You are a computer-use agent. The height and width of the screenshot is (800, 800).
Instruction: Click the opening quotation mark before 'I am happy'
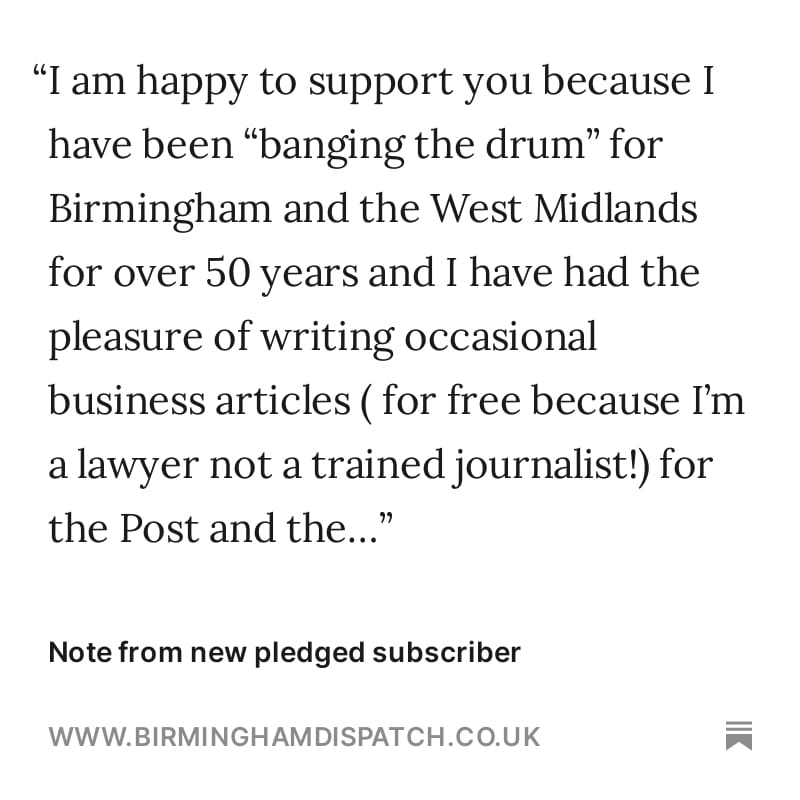pos(40,71)
